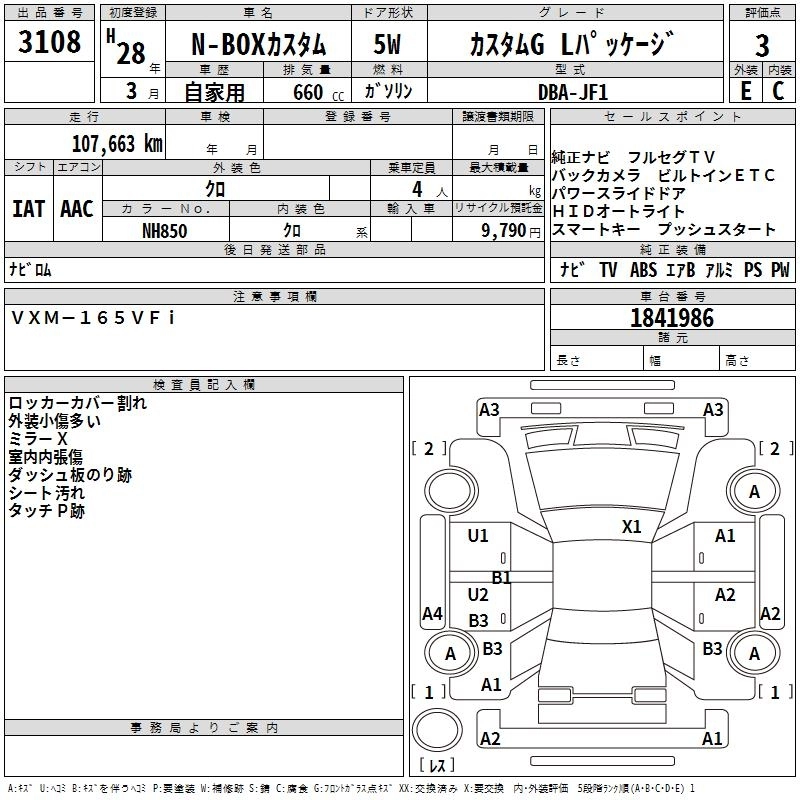This screenshot has width=800, height=800.
Task: Select sales point 純正ナビ
Action: click(x=581, y=157)
